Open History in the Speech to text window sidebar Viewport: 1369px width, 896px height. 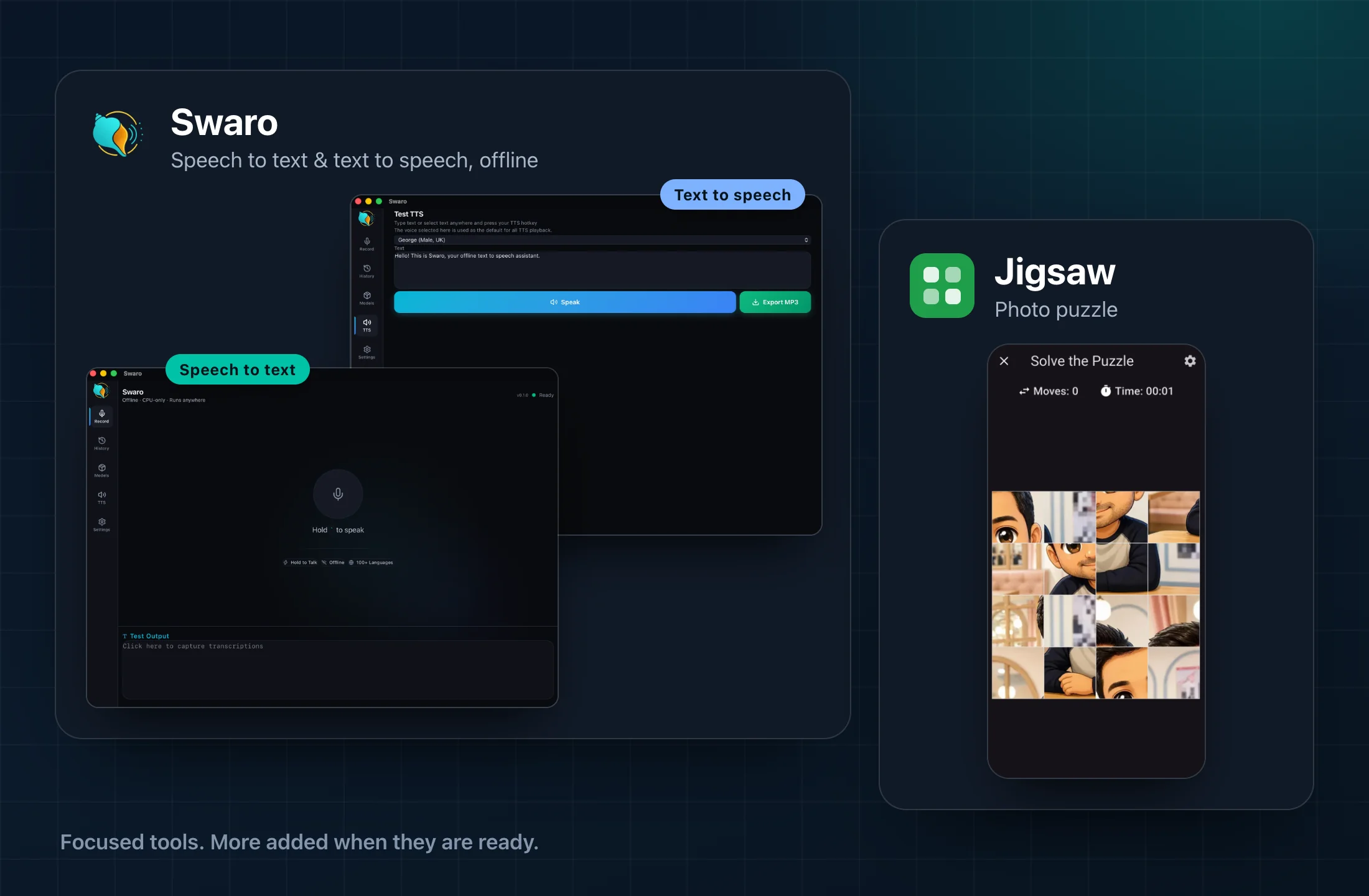[x=101, y=444]
